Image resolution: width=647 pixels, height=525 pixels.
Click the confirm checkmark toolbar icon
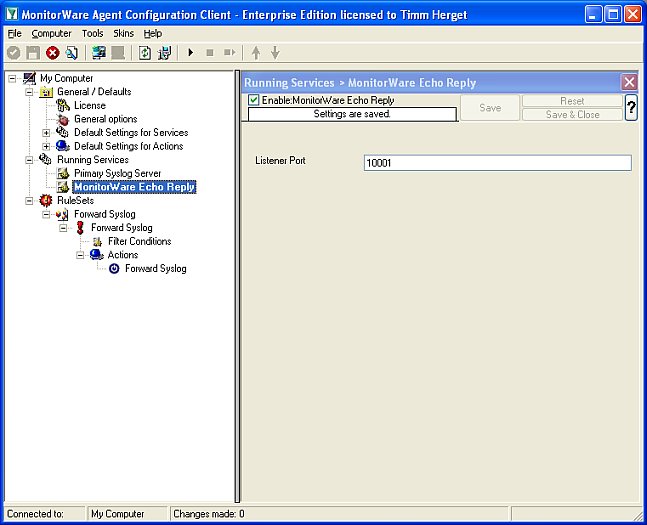pos(14,53)
